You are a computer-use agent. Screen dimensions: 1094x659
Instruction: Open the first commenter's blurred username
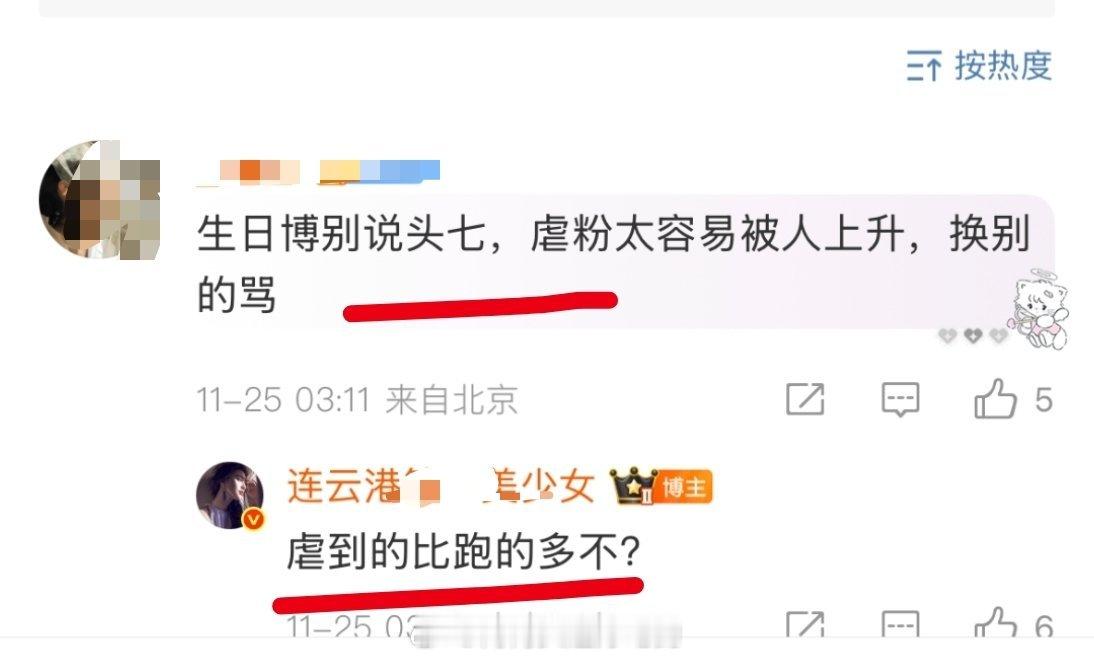[x=319, y=171]
